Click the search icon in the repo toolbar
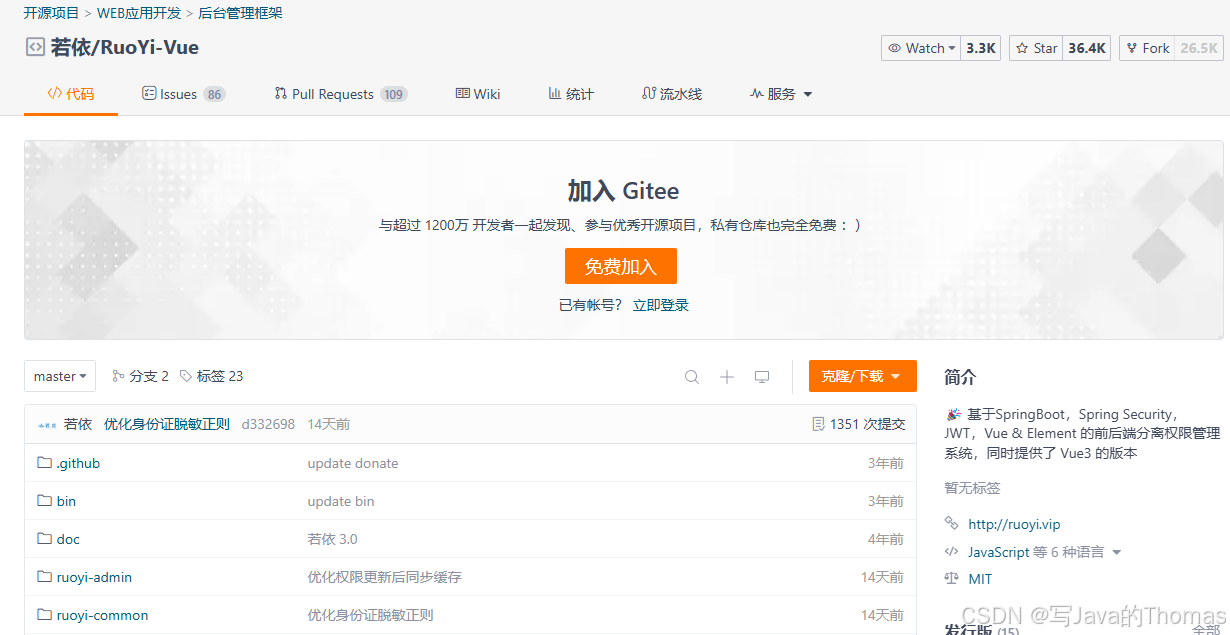1230x635 pixels. (x=692, y=377)
